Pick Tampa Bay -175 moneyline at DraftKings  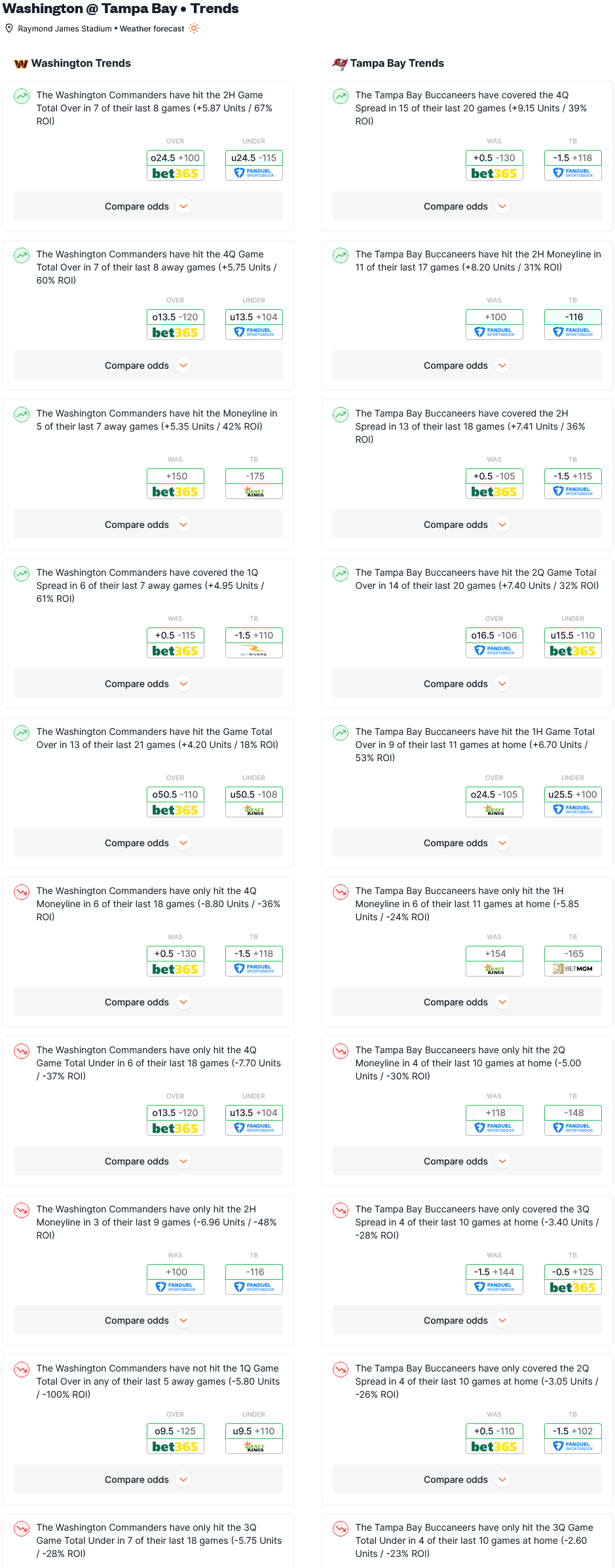(254, 483)
